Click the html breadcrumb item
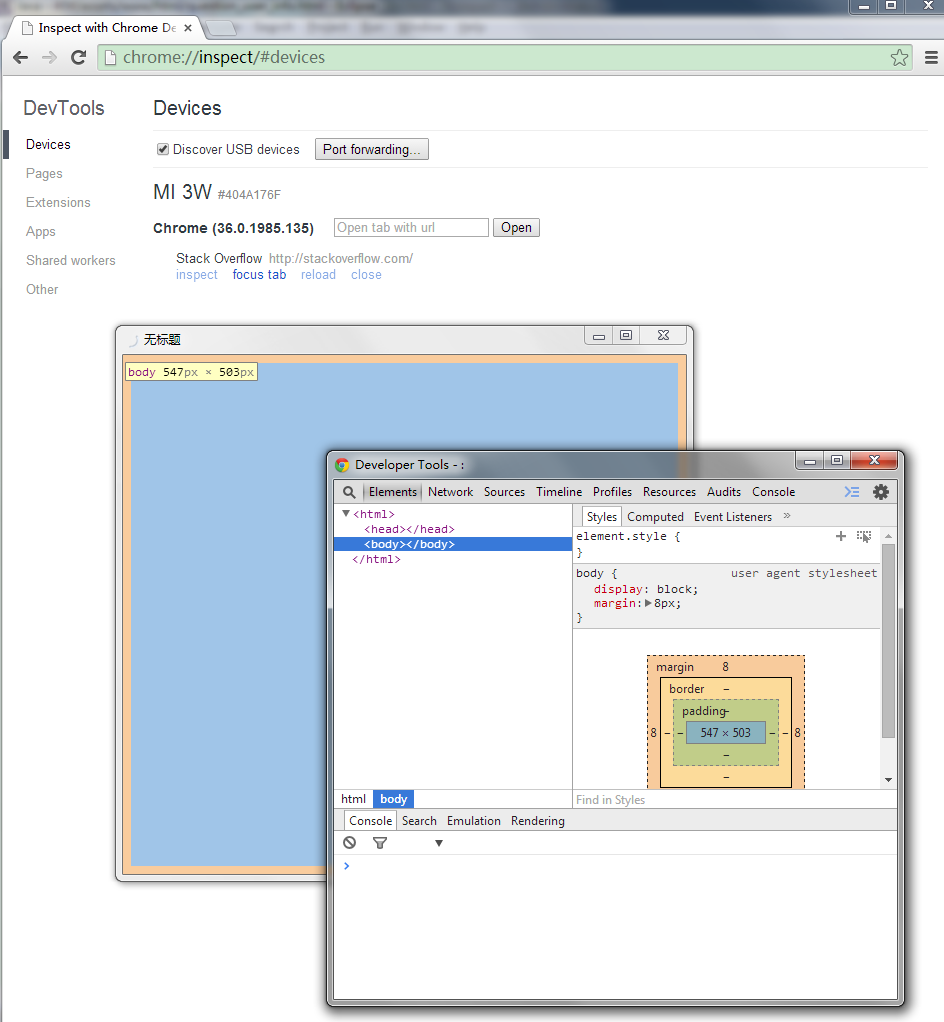 353,799
